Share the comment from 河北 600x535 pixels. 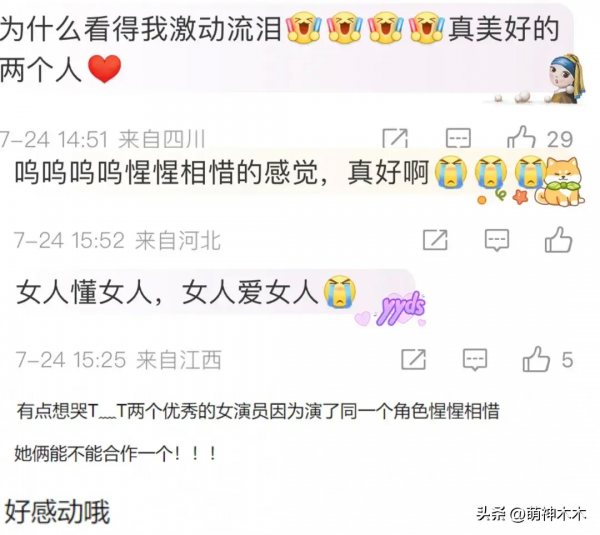click(x=435, y=240)
